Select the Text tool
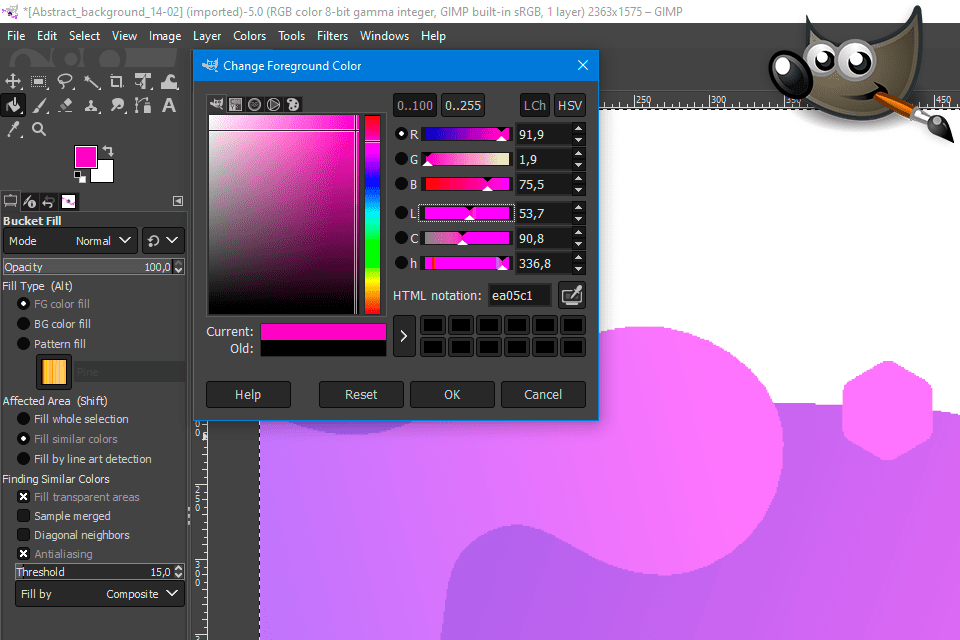 pos(169,105)
